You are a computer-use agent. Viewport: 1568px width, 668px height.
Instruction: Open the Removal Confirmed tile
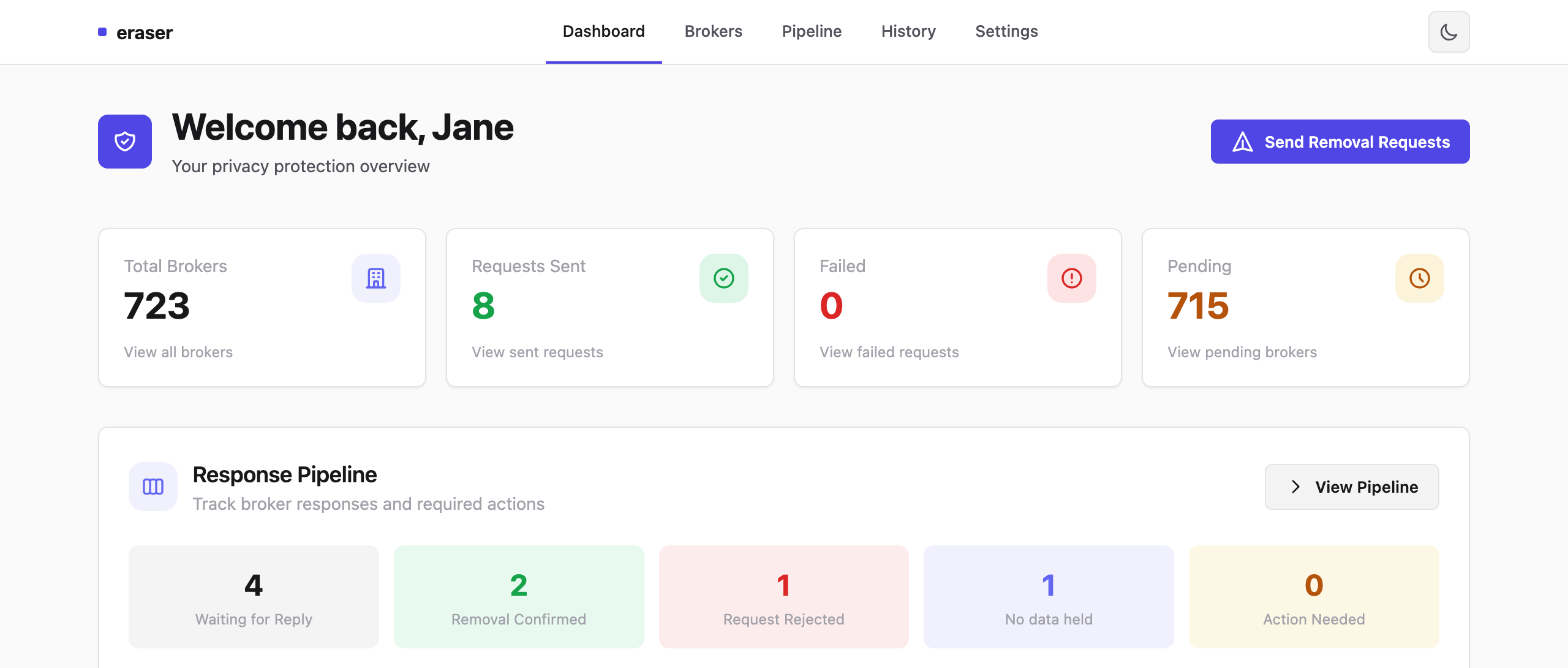[x=519, y=597]
